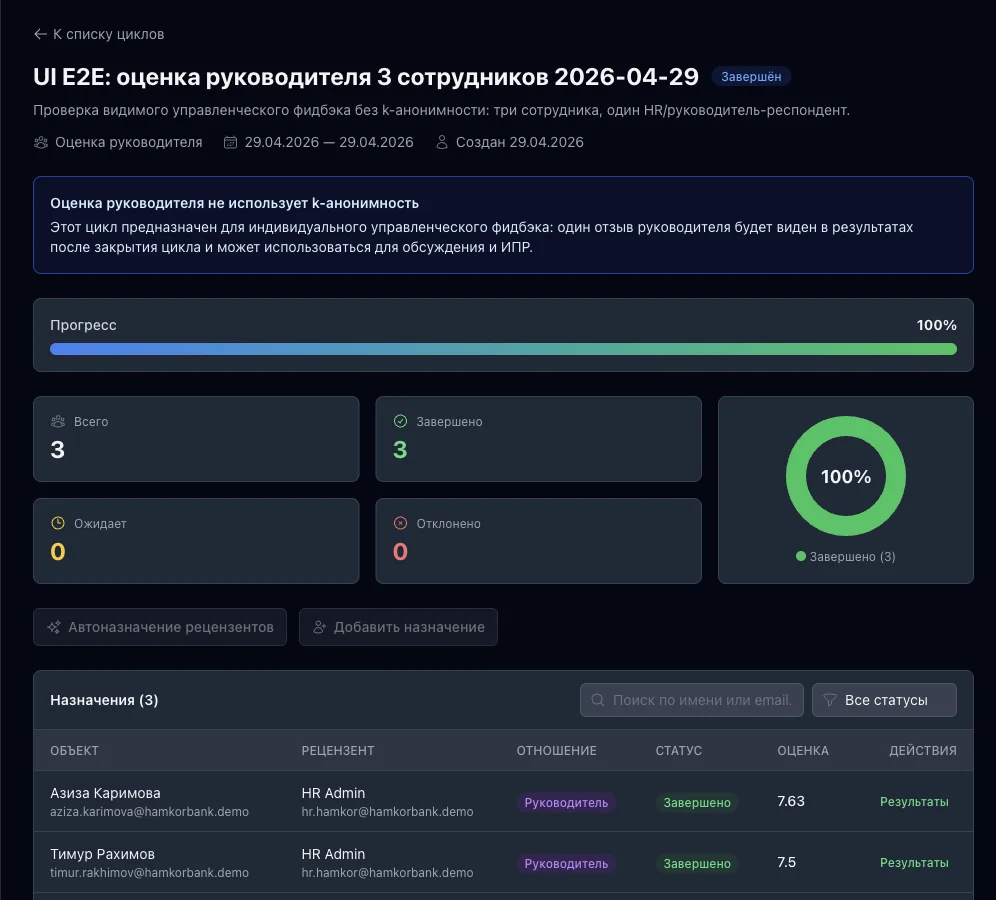The image size is (996, 900).
Task: Click the clock icon in Ожидает card
Action: 58,523
